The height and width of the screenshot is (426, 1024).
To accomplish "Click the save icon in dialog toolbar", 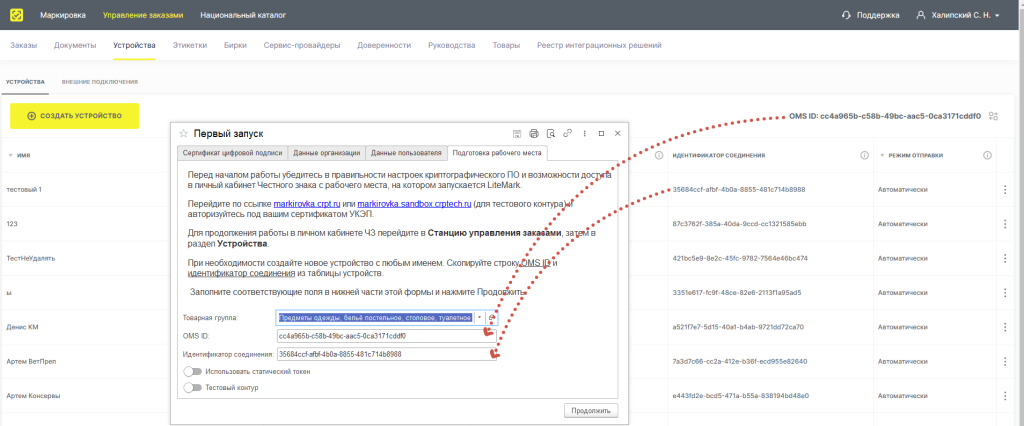I will coord(517,133).
